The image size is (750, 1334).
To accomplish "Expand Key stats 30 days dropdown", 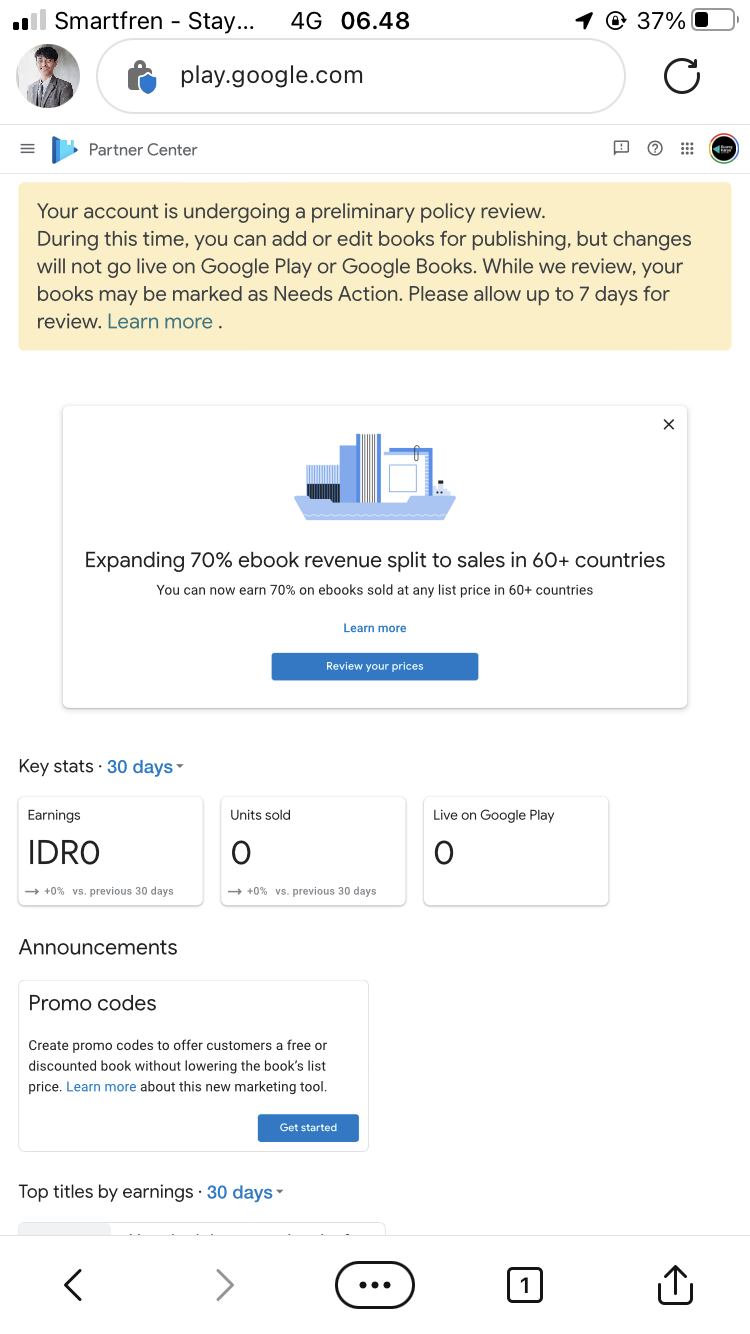I will point(145,767).
